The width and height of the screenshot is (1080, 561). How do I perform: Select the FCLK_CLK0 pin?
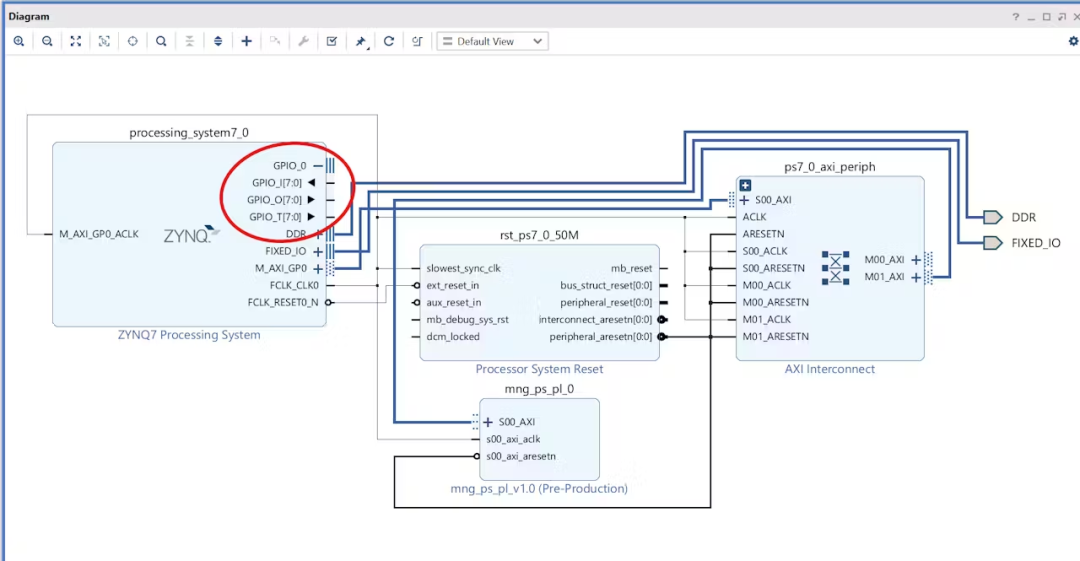click(294, 285)
